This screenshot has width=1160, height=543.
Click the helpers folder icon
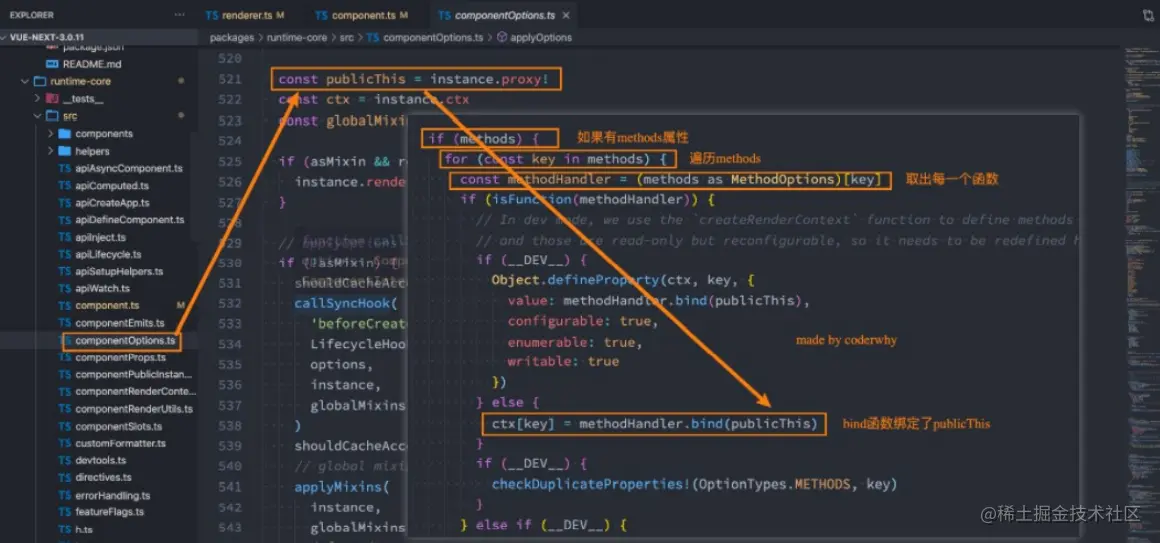tap(64, 151)
